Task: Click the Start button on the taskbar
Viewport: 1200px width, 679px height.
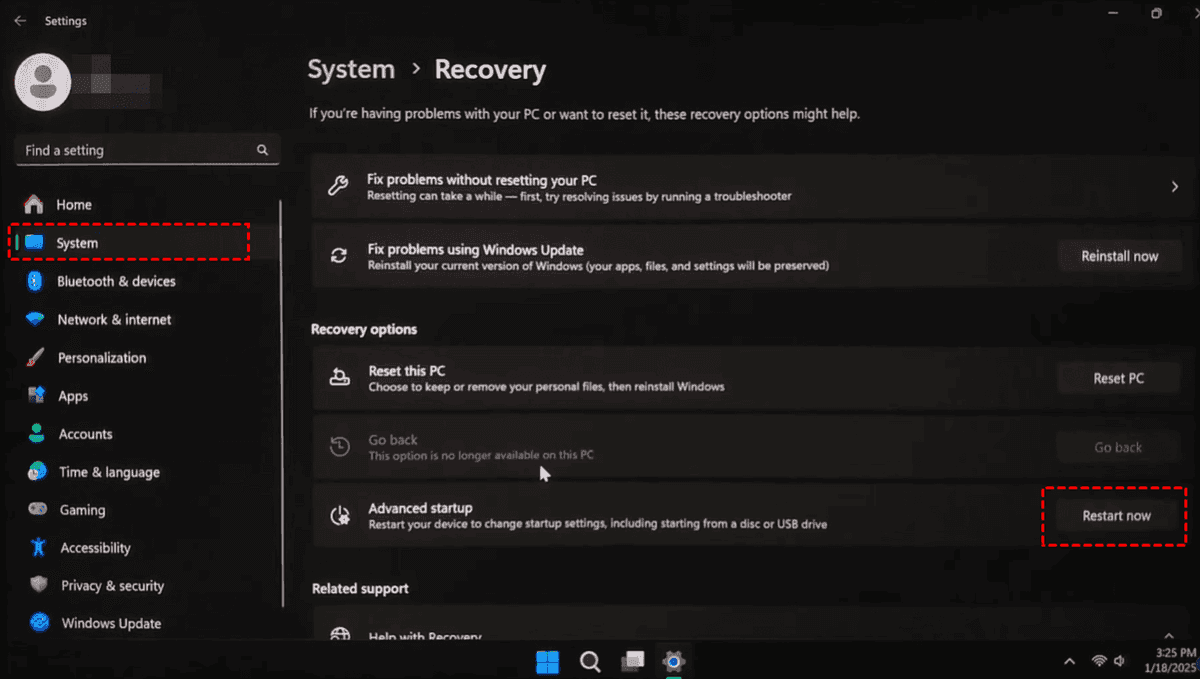Action: [547, 661]
